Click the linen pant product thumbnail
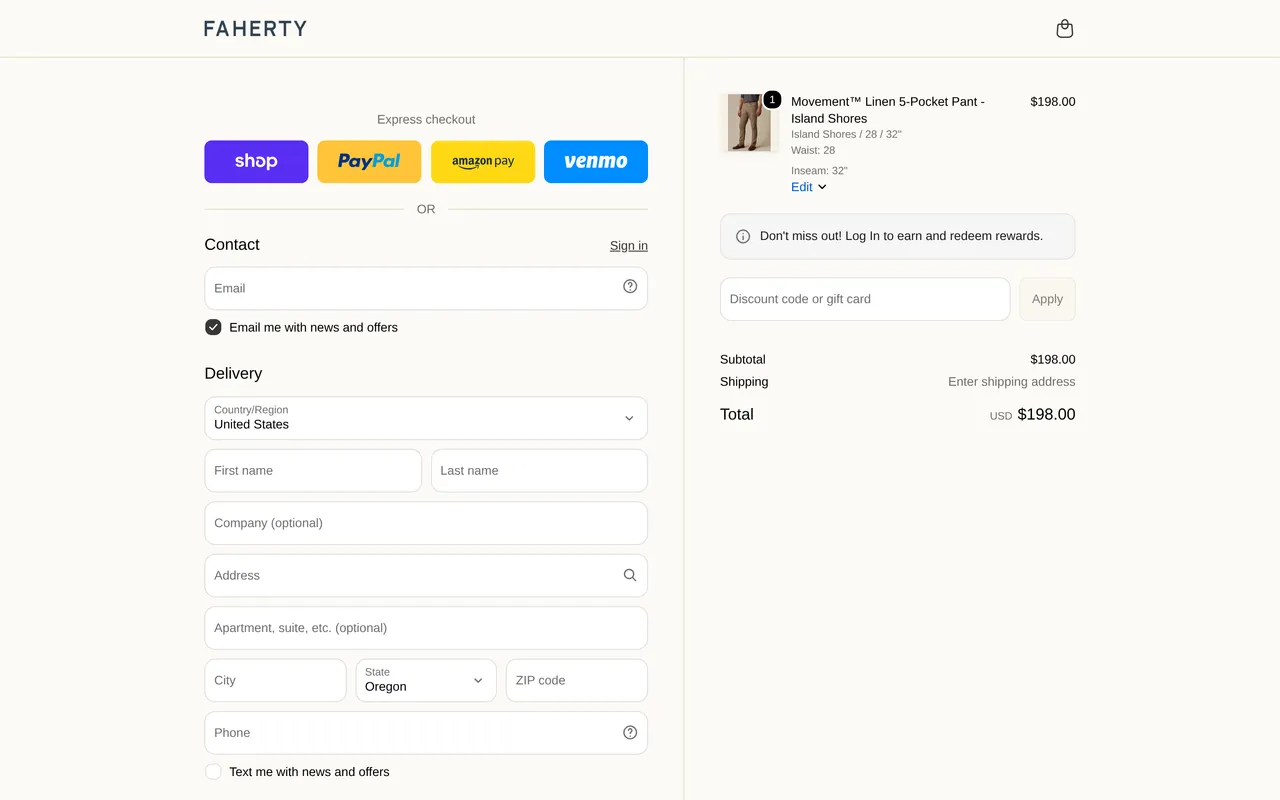 coord(749,123)
